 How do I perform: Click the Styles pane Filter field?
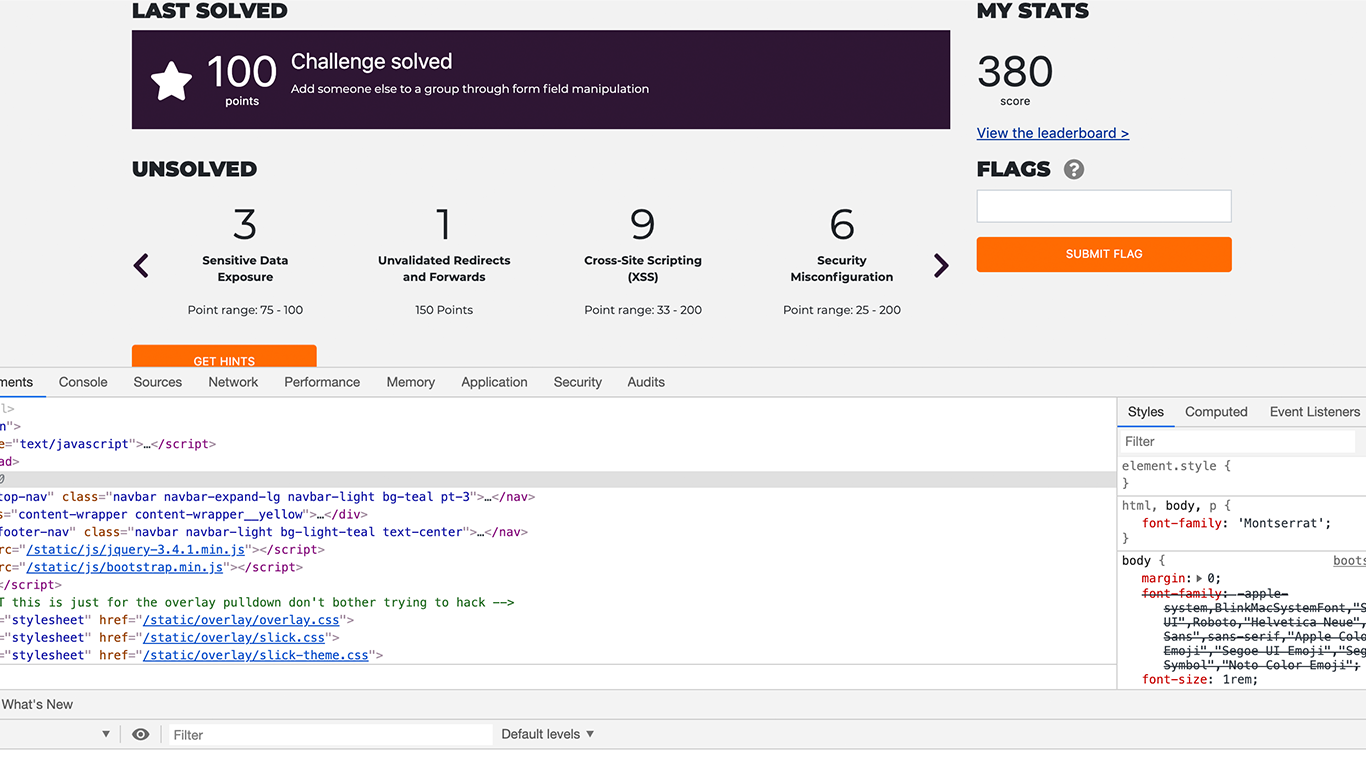coord(1238,441)
